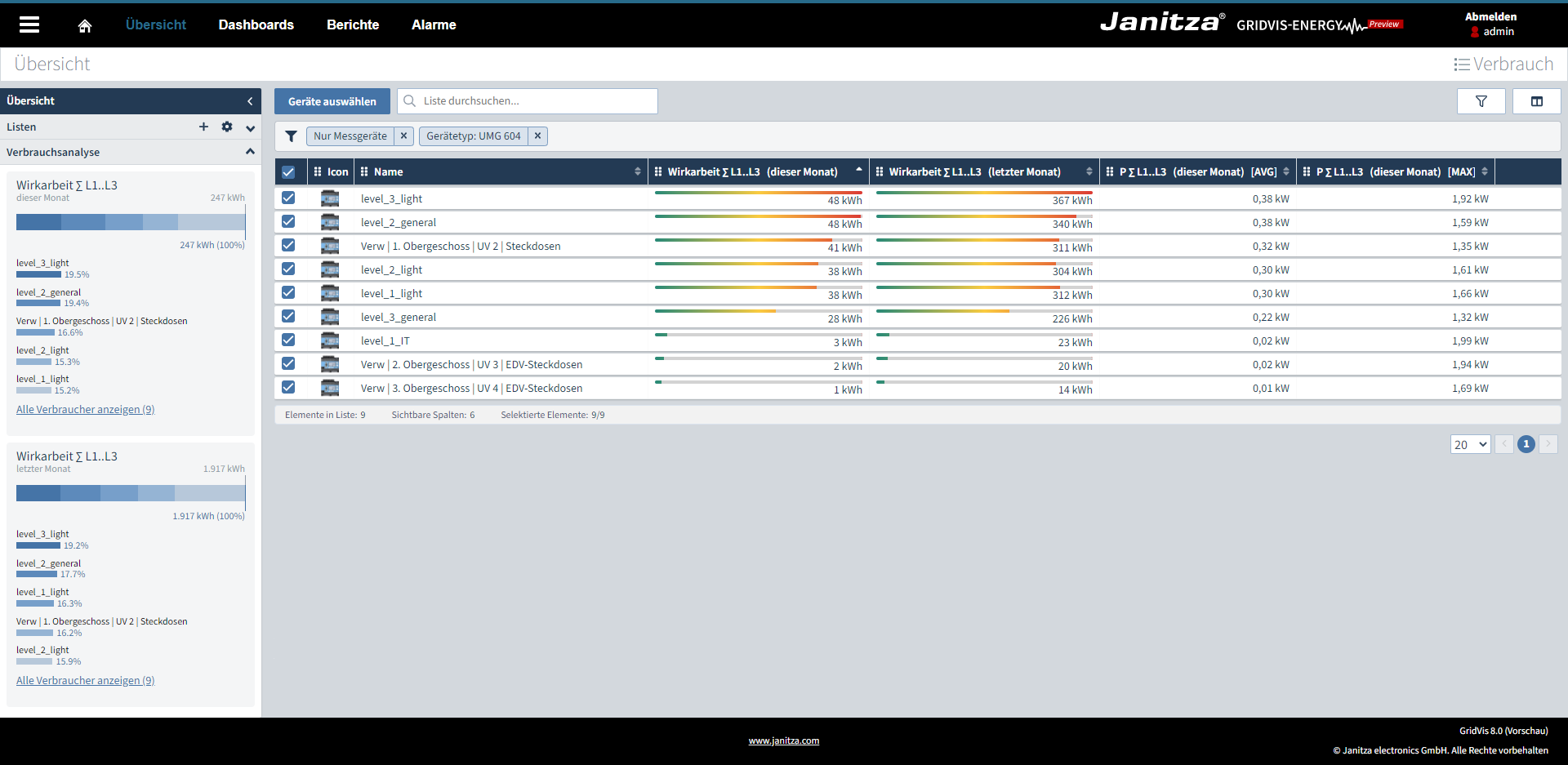Expand the Listen section chevron
1568x765 pixels.
(x=250, y=127)
